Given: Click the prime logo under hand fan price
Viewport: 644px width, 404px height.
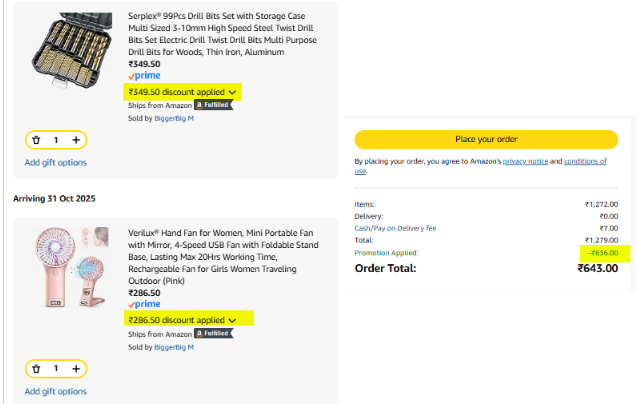Looking at the screenshot, I should [144, 304].
